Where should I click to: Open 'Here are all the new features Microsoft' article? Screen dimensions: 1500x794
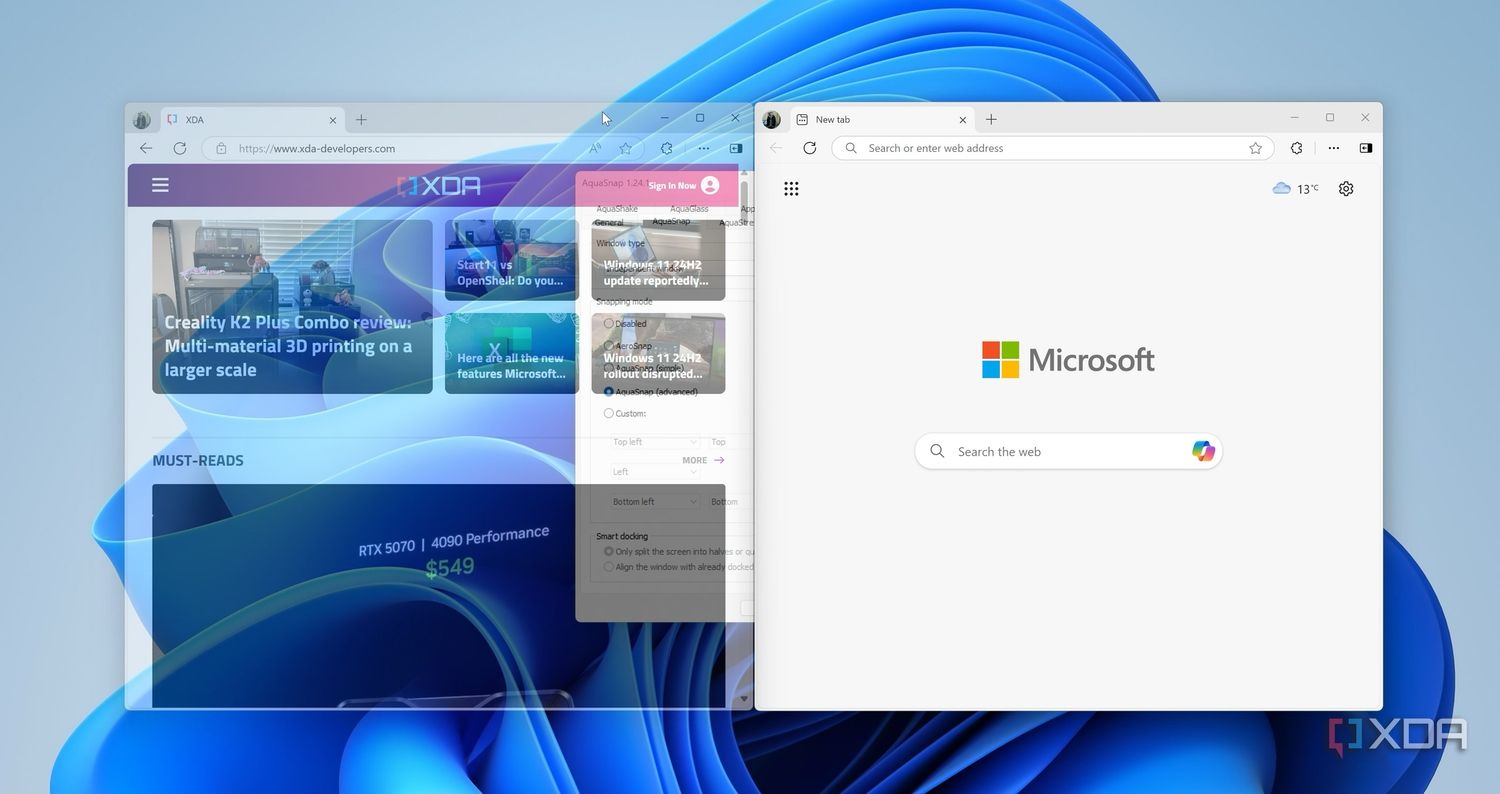click(512, 353)
